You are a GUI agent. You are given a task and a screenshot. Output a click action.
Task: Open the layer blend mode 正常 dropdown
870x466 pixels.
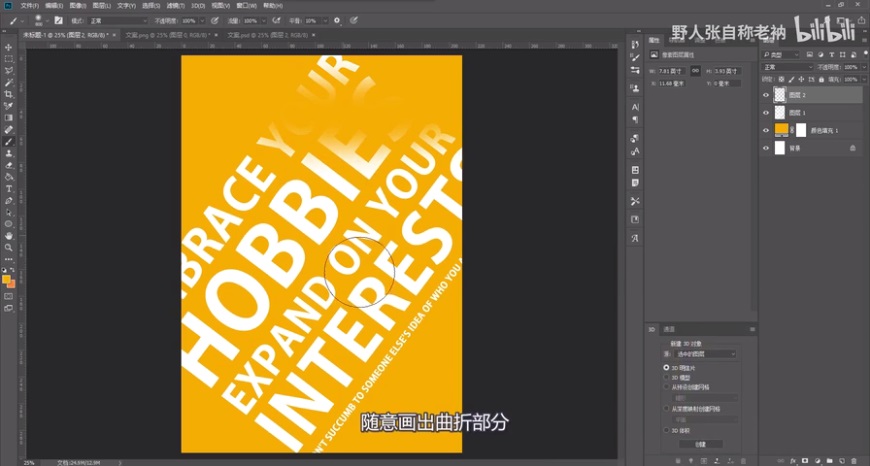pos(787,67)
